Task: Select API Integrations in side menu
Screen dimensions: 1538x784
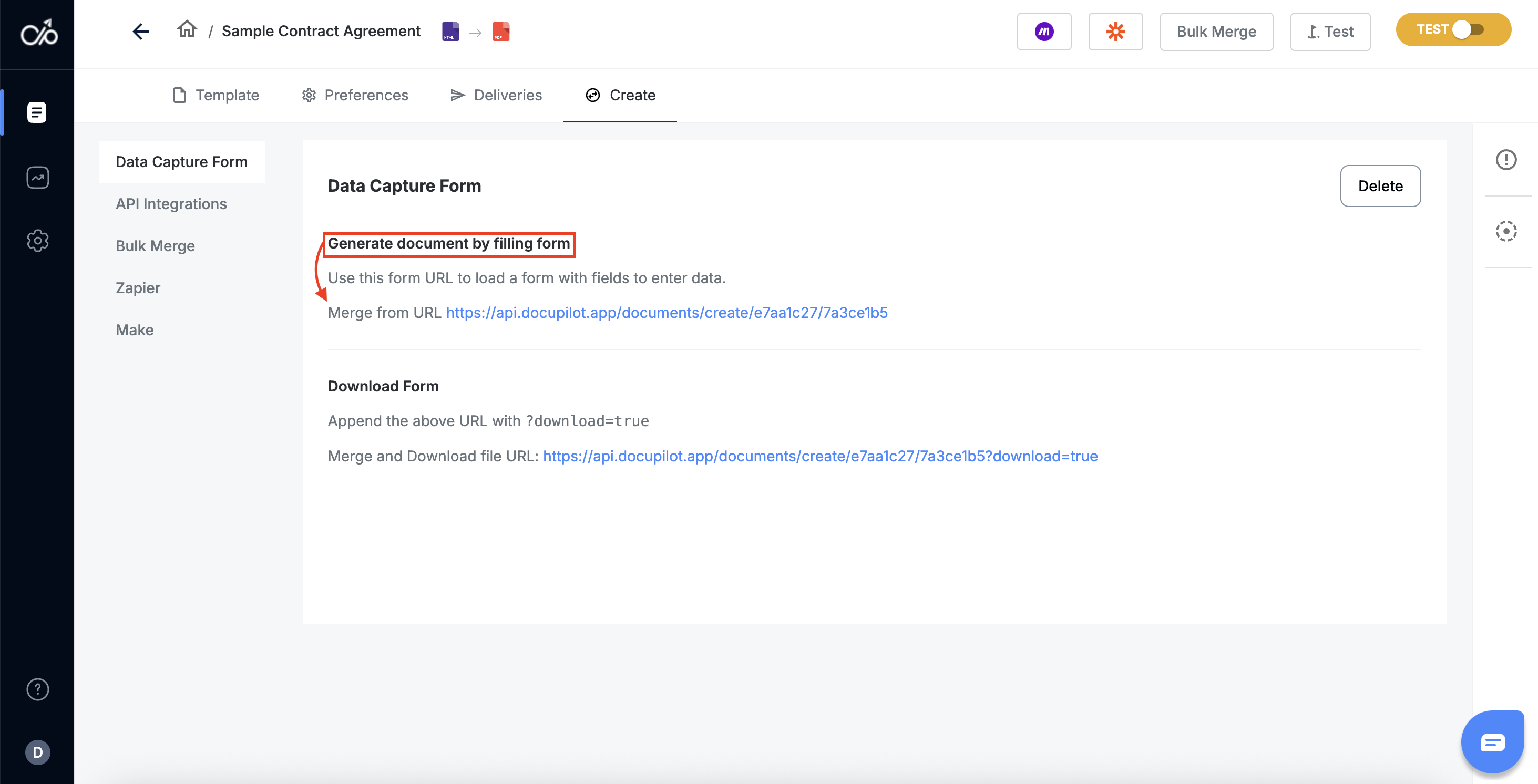Action: pyautogui.click(x=171, y=204)
